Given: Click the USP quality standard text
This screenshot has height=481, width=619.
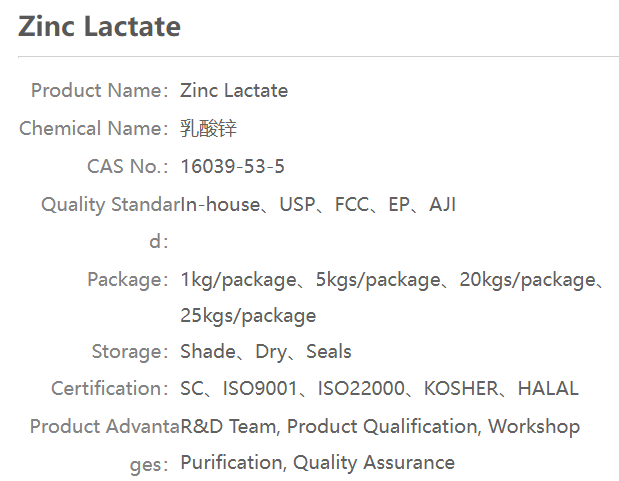Looking at the screenshot, I should pos(297,205).
